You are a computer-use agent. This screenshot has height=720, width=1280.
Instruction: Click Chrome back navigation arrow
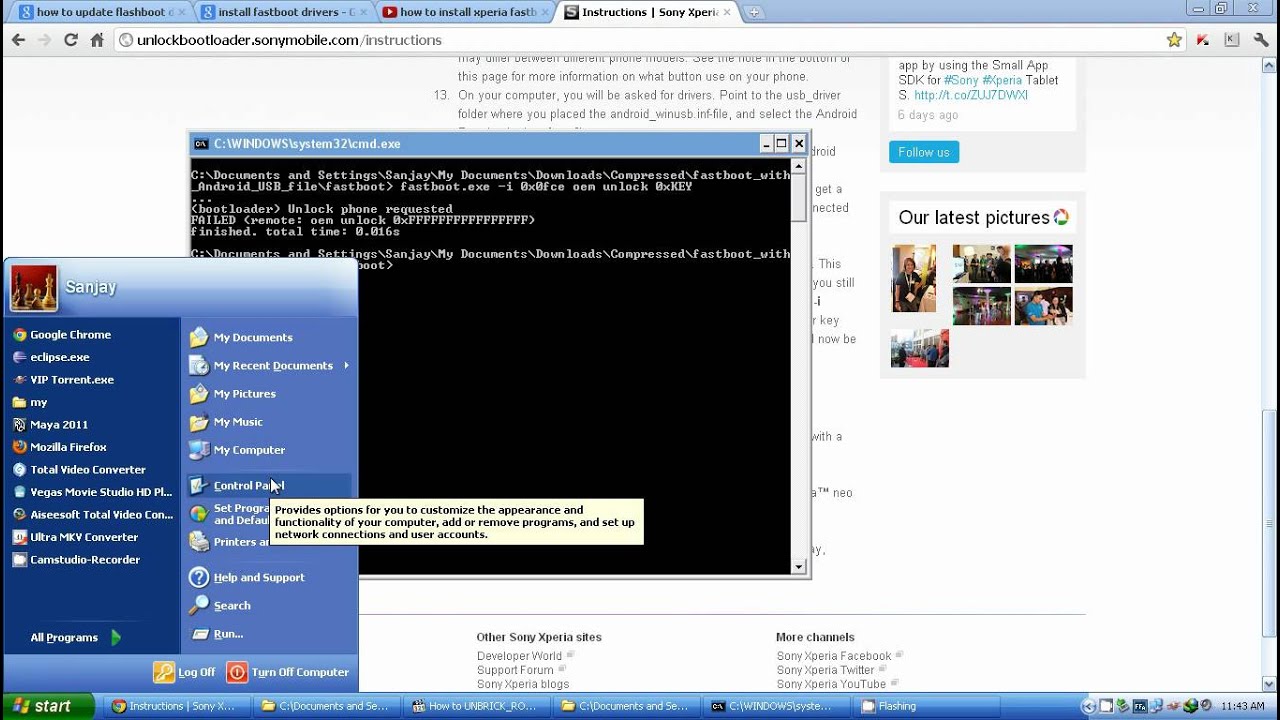pyautogui.click(x=18, y=40)
